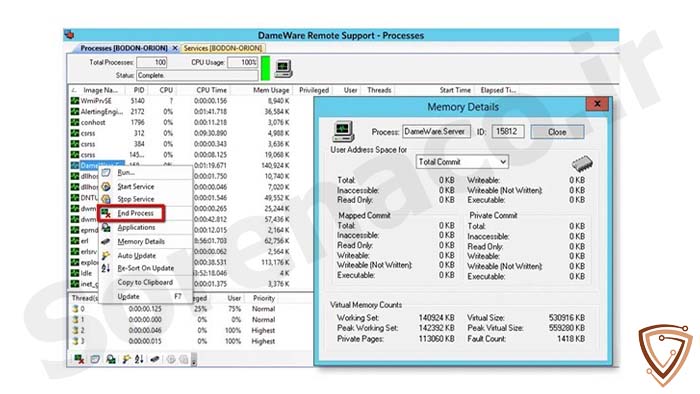Click the Applications icon in bottom toolbar
700x394 pixels.
click(111, 359)
